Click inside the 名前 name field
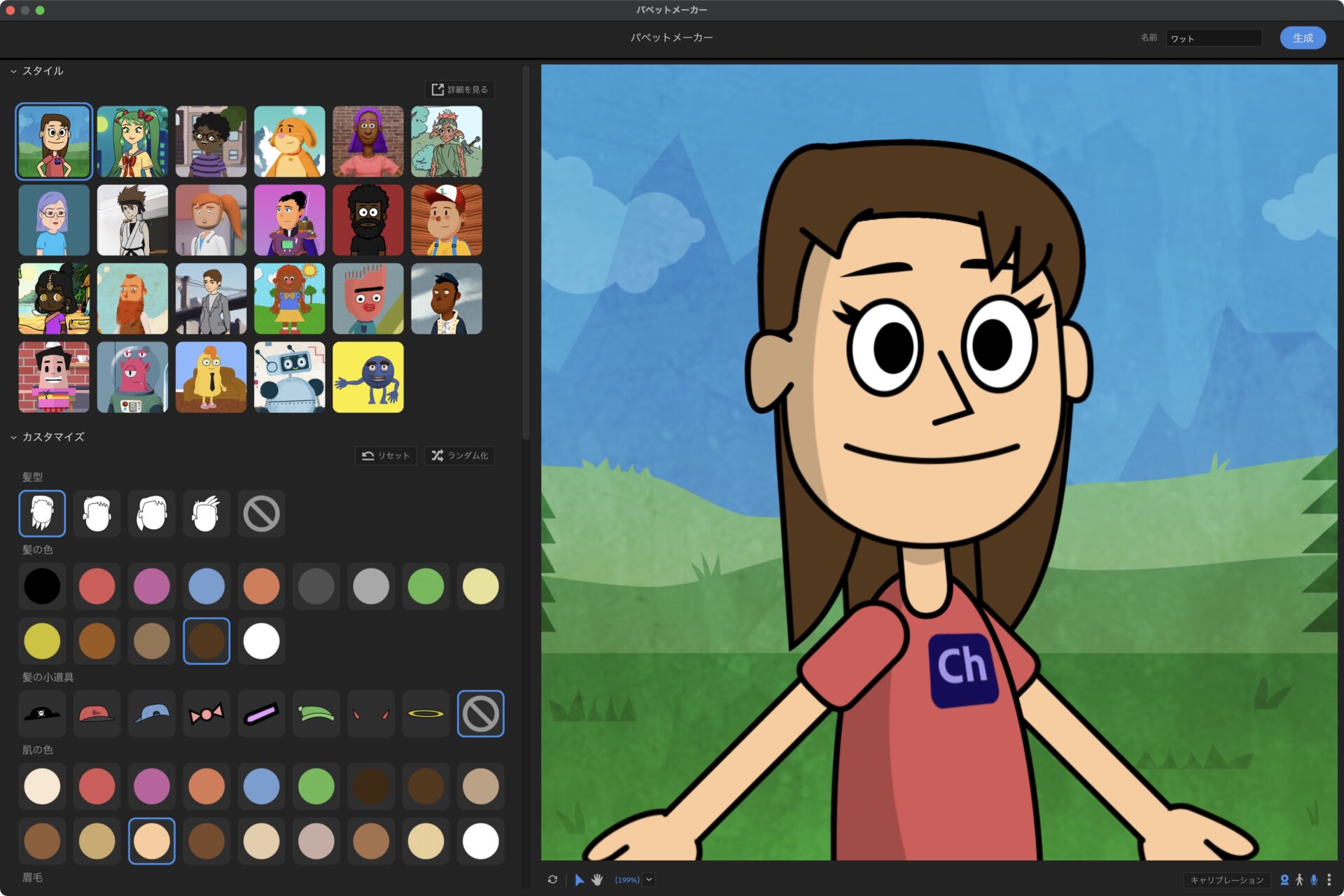 pyautogui.click(x=1214, y=38)
